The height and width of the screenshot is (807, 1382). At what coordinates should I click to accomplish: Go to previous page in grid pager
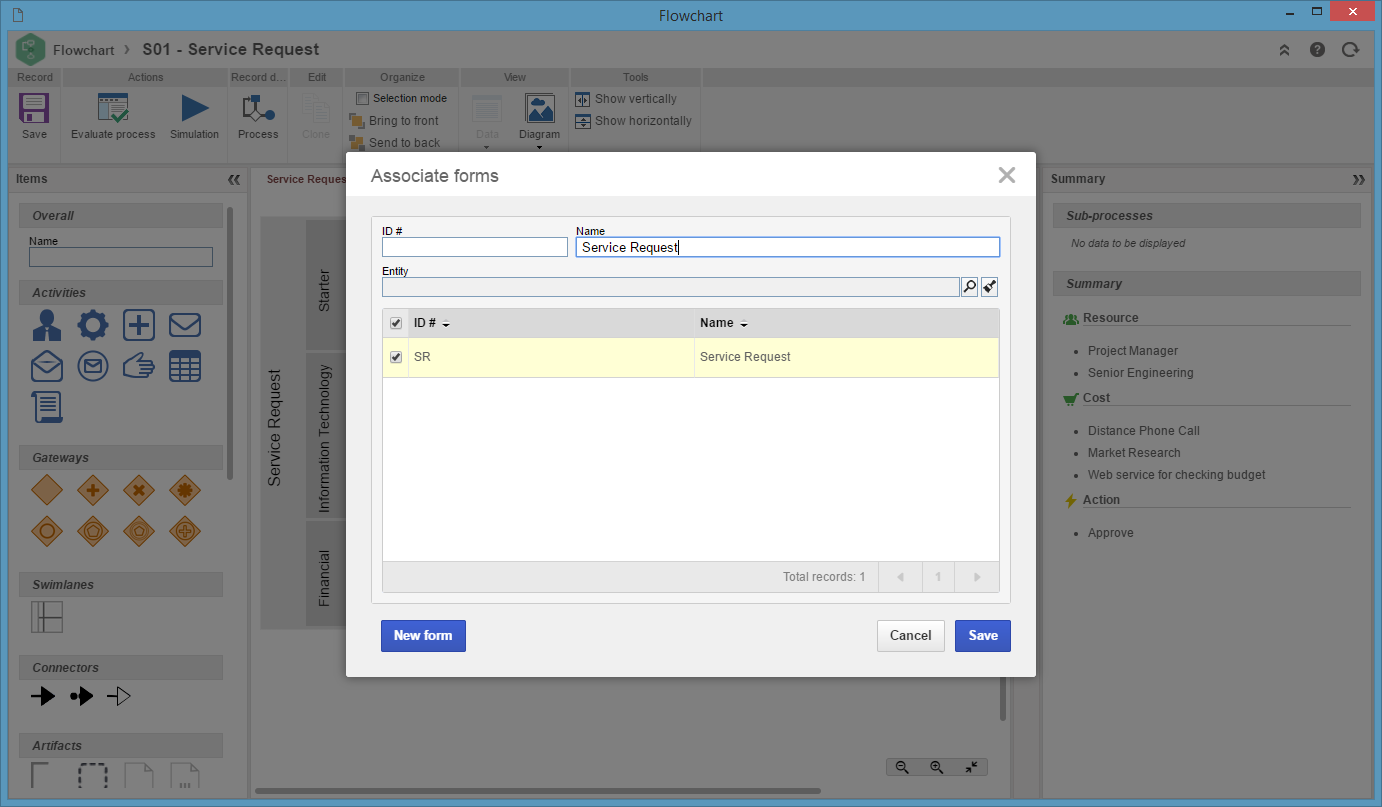coord(901,577)
